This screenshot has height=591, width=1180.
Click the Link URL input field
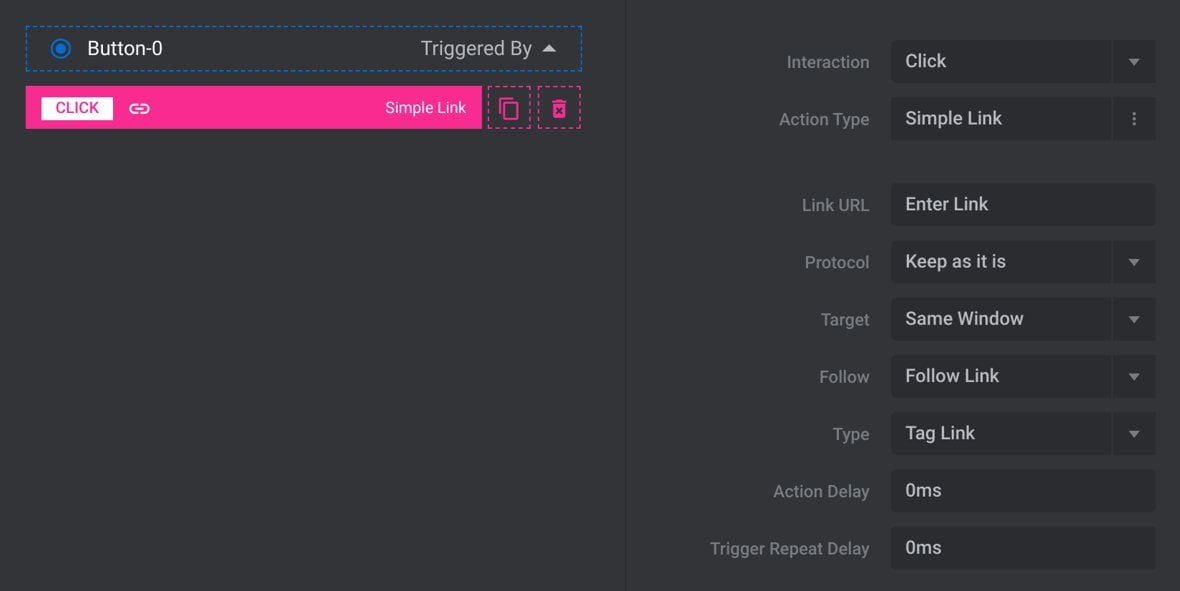(x=1023, y=204)
